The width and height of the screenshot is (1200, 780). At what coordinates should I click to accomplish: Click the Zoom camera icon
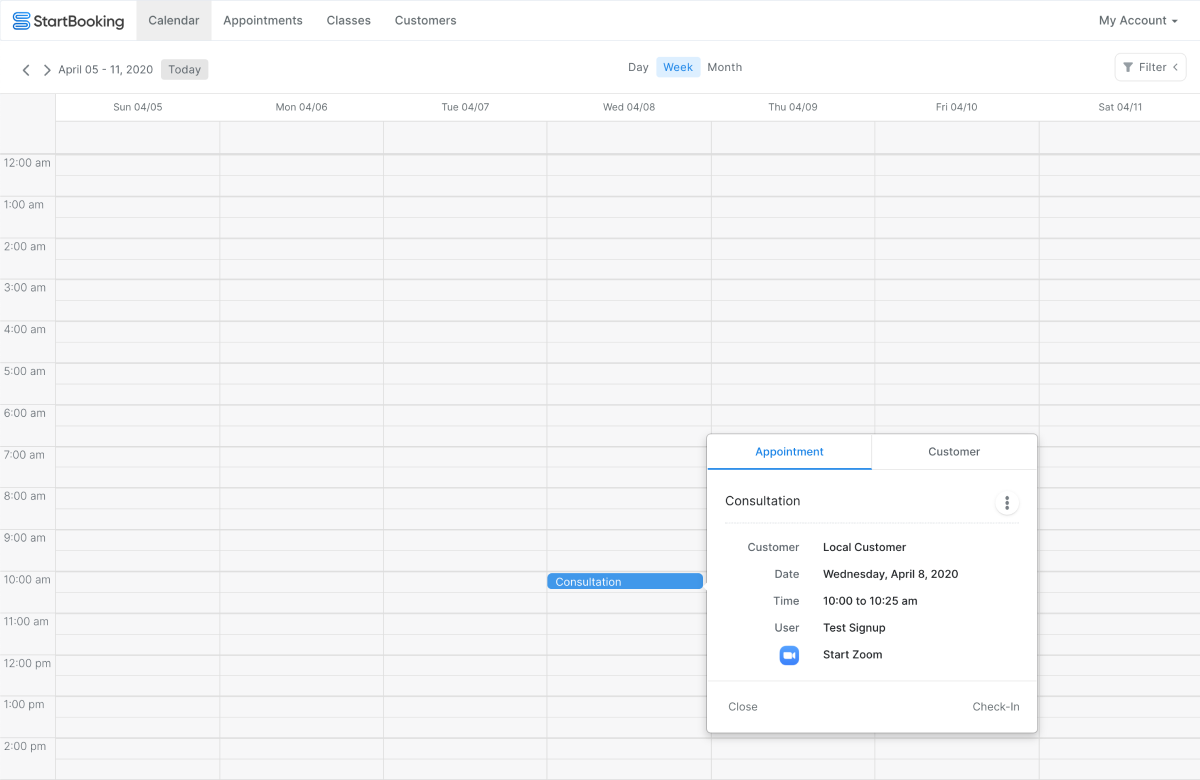tap(789, 655)
